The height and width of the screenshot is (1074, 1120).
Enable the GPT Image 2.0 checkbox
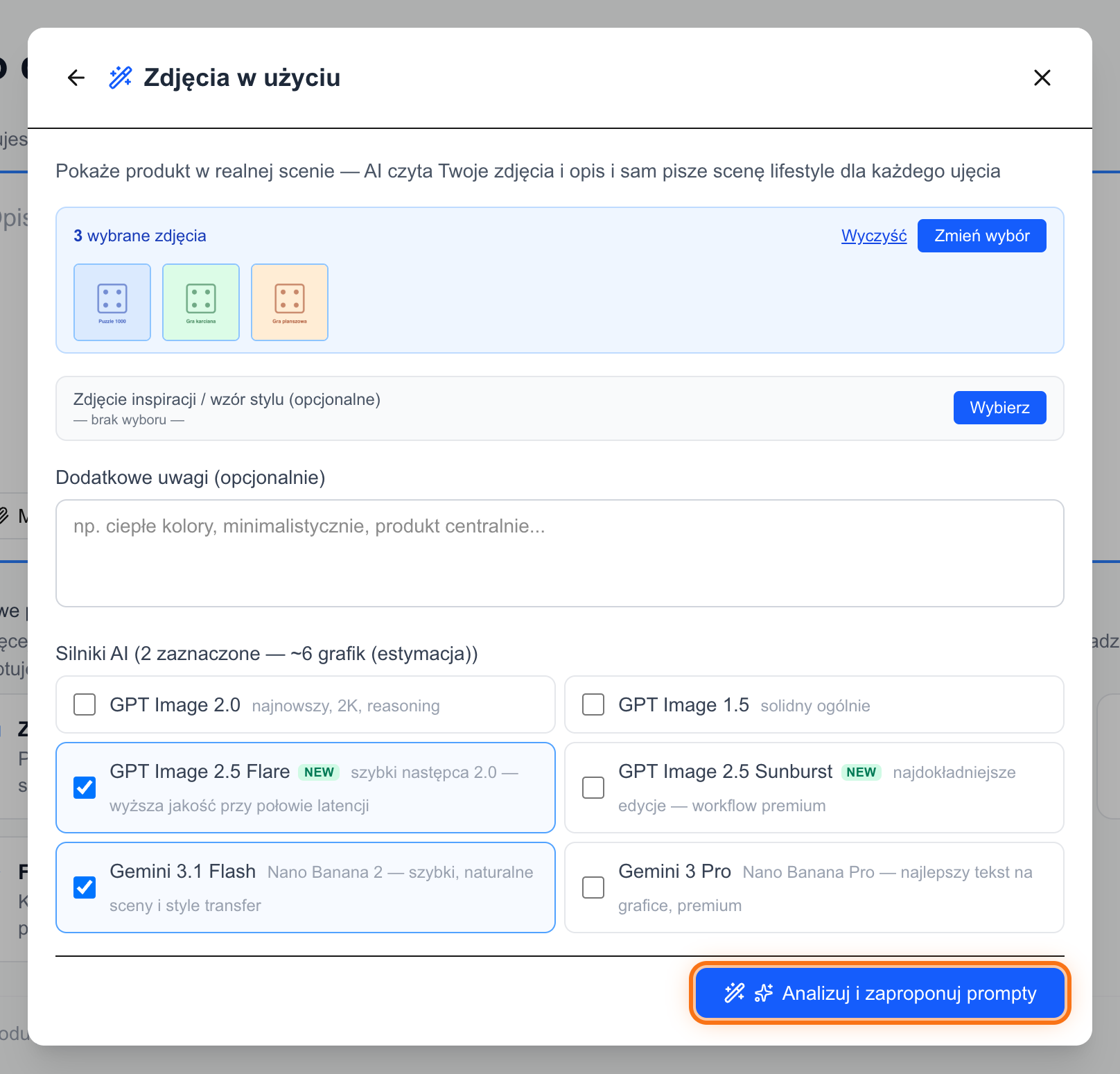pos(85,704)
